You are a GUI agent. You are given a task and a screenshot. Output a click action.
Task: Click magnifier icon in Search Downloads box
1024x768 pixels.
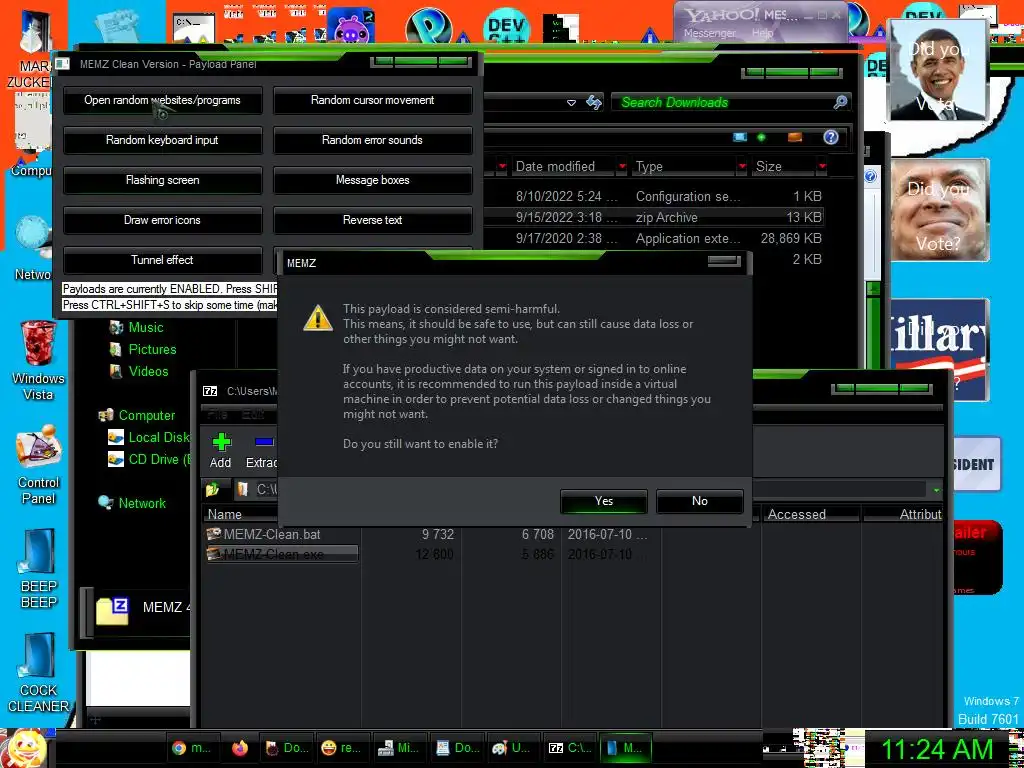[x=840, y=102]
